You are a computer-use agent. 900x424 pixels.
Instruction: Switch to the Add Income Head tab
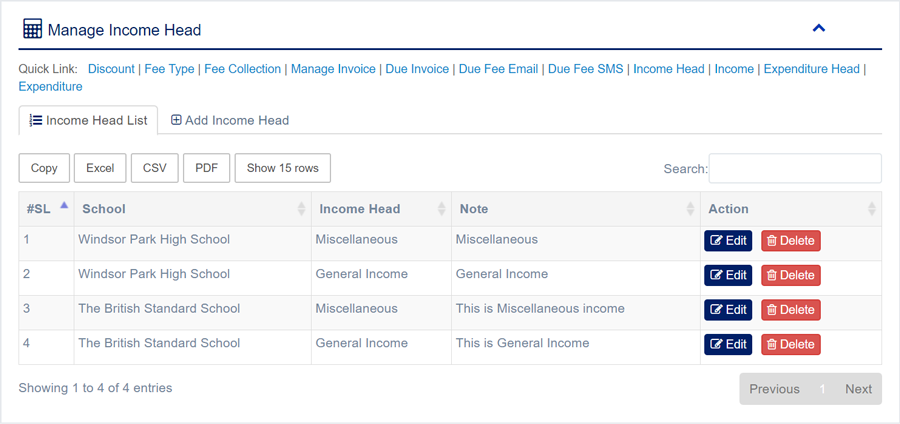click(x=230, y=120)
